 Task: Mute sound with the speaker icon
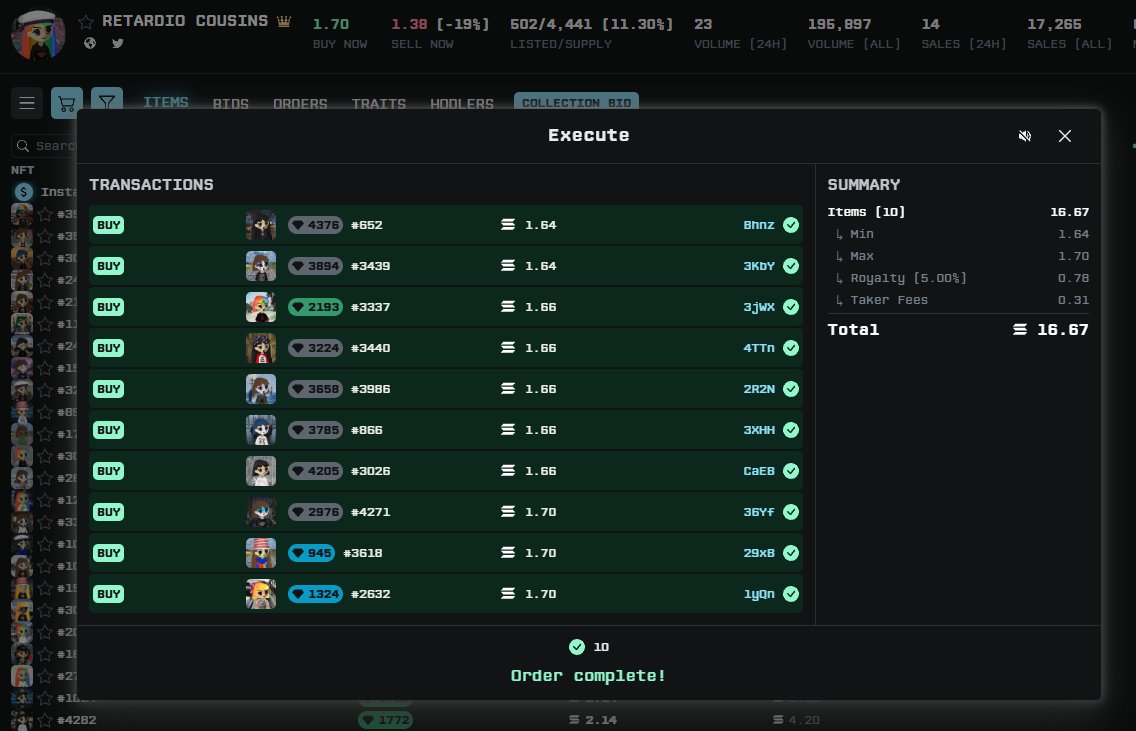1024,136
